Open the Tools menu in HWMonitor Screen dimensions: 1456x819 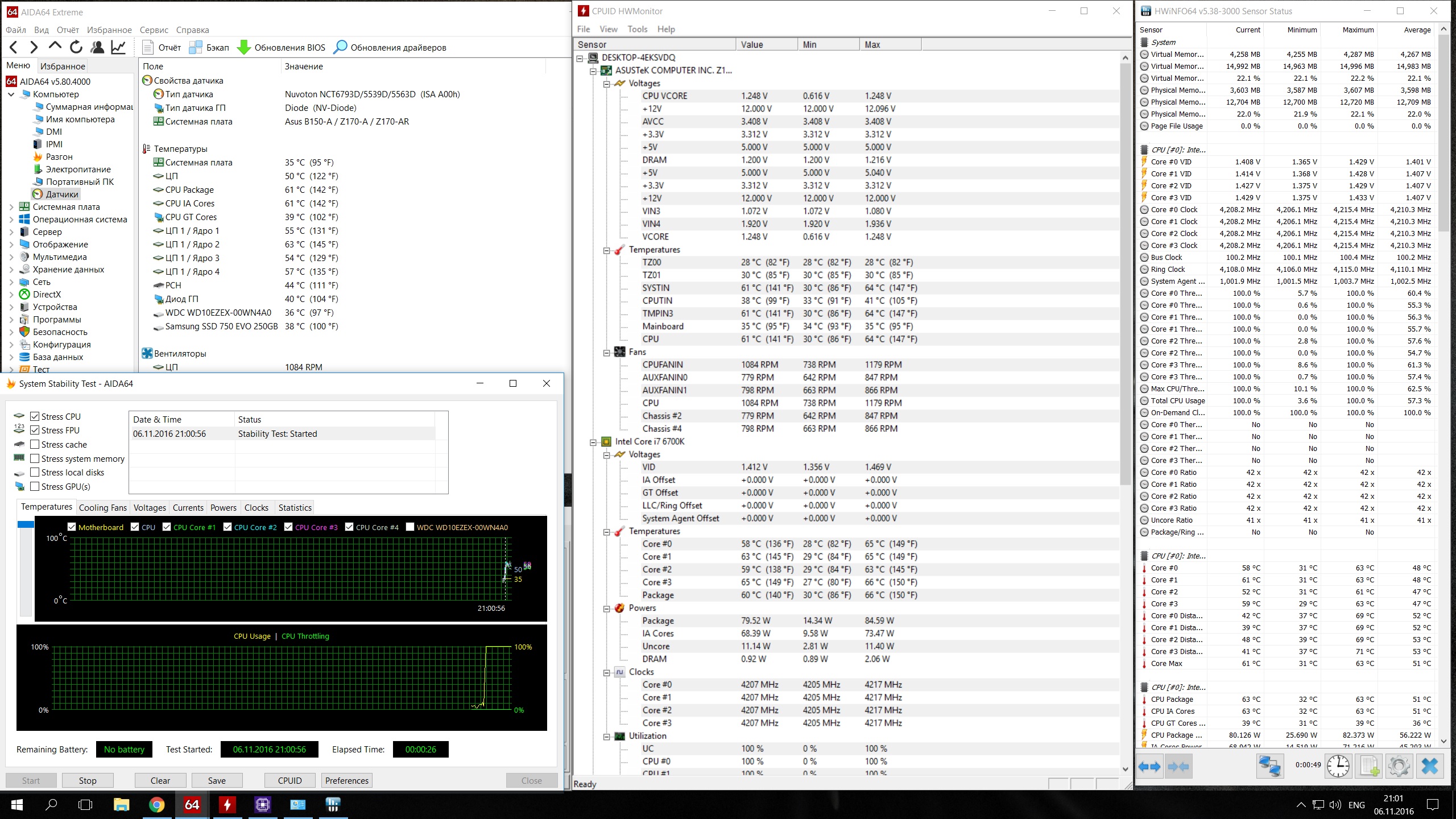[x=637, y=29]
